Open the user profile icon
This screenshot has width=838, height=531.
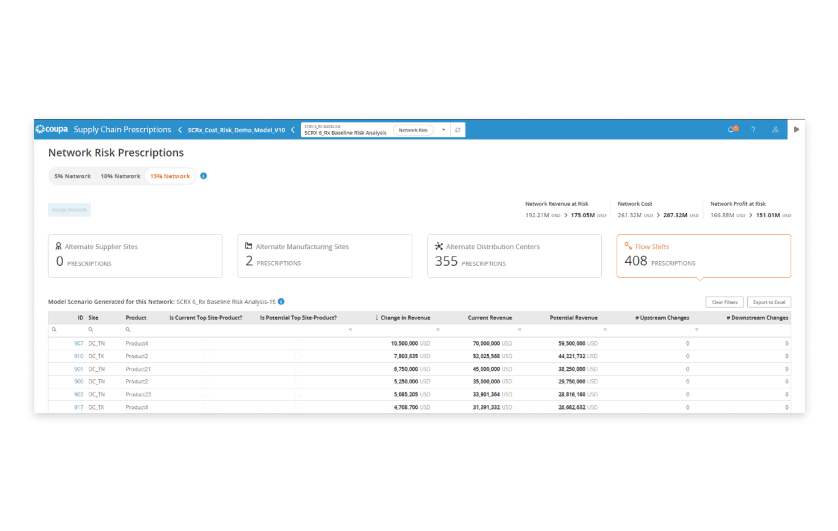pos(775,130)
